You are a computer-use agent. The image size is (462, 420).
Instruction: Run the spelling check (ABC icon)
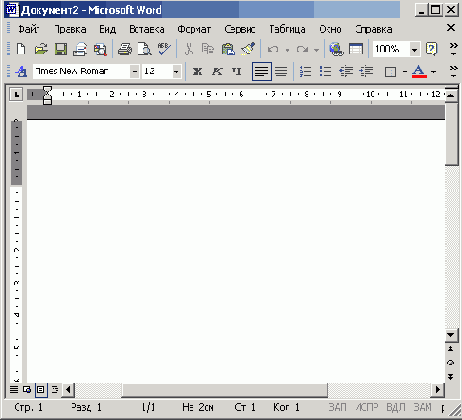pos(164,49)
